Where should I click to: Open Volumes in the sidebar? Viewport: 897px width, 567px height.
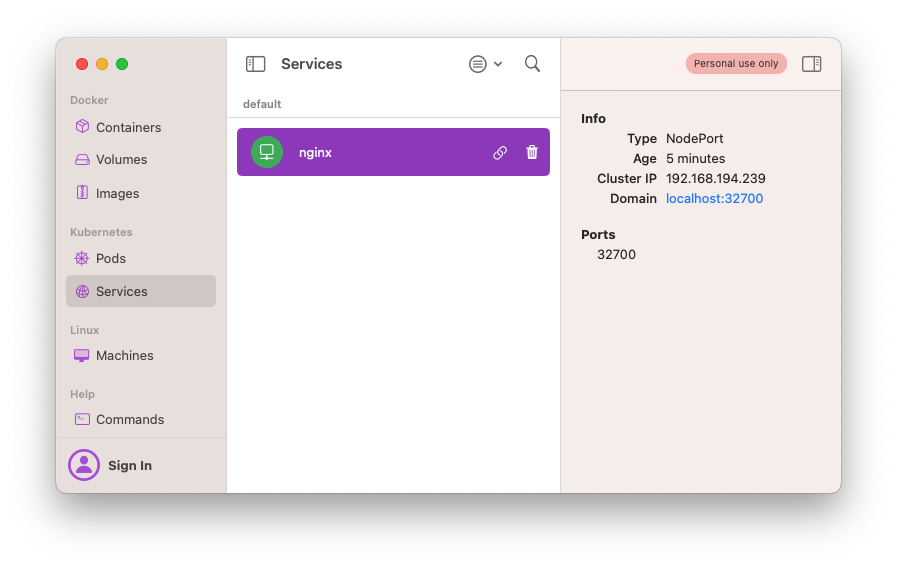click(141, 160)
